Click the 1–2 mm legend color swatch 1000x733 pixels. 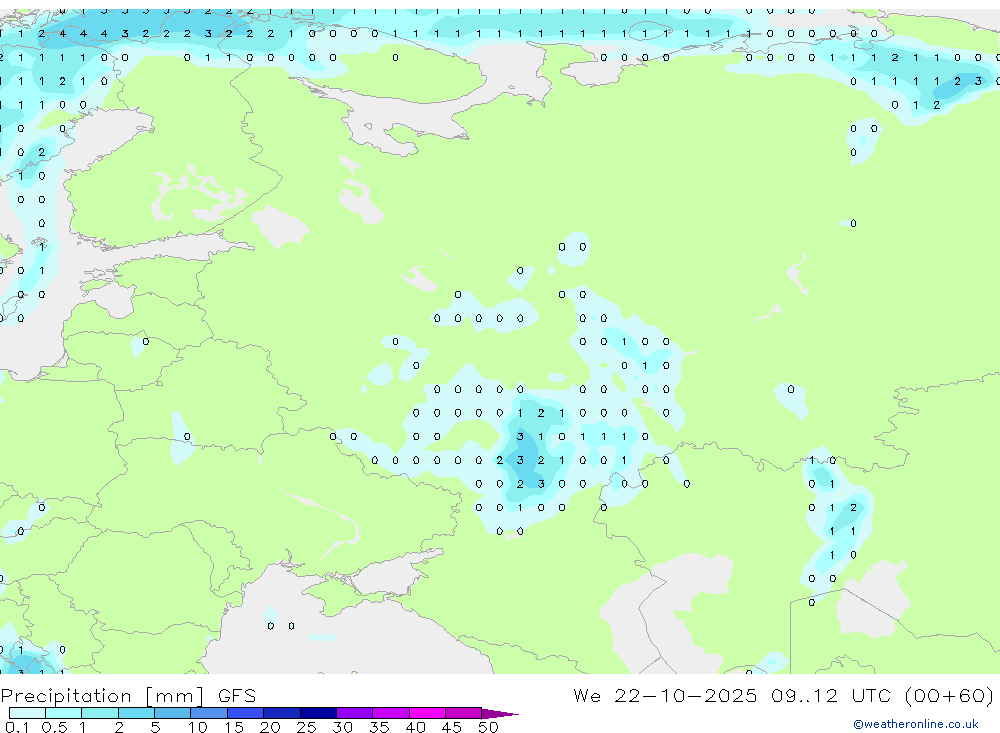(x=100, y=713)
